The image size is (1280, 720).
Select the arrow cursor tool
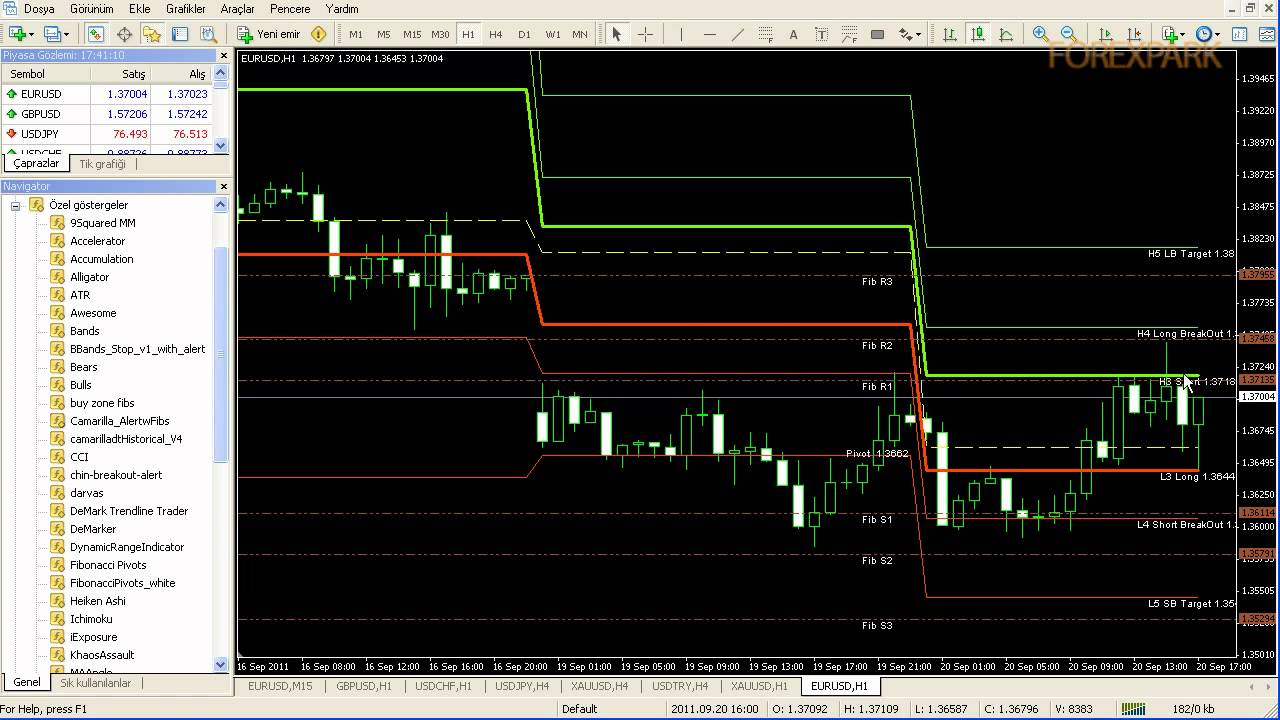click(x=616, y=34)
